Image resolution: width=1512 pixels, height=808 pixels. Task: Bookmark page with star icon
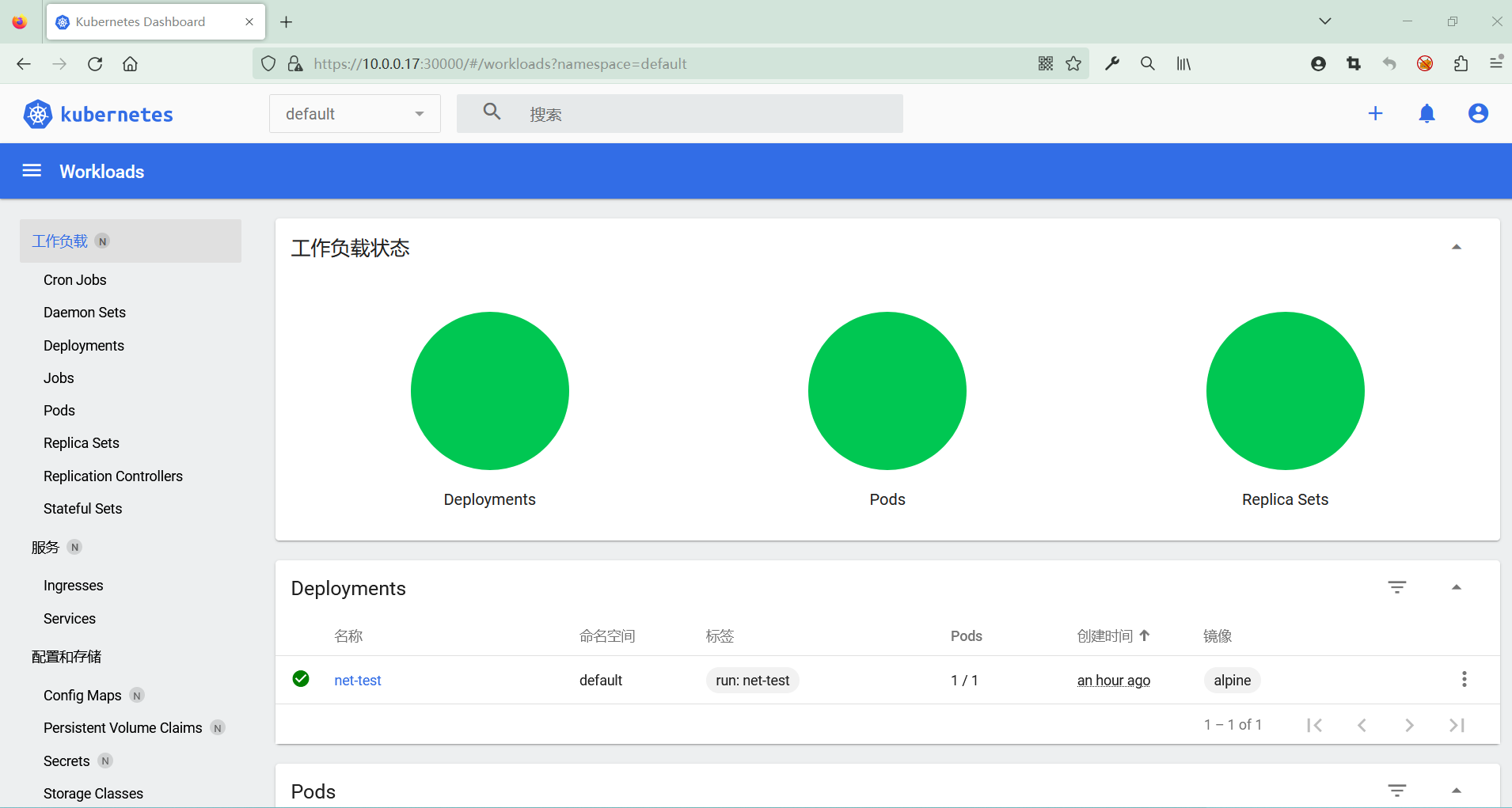point(1073,64)
